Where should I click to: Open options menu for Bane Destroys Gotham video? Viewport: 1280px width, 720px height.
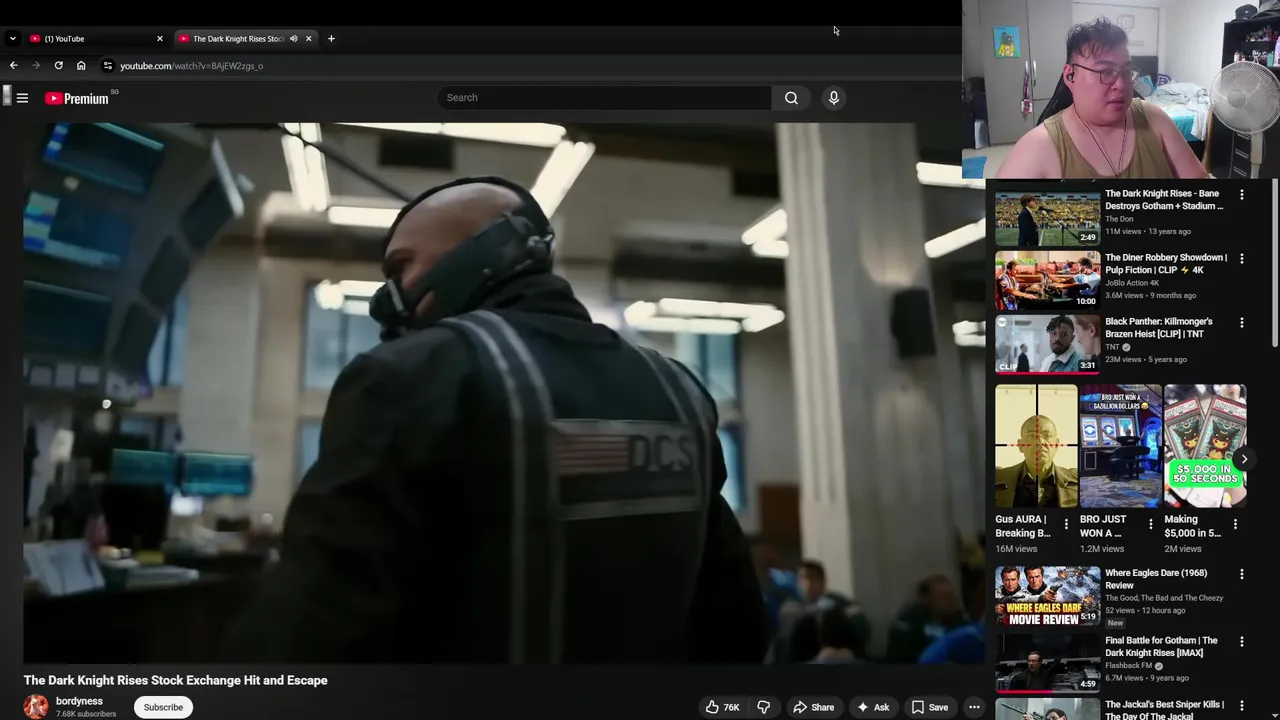point(1242,195)
